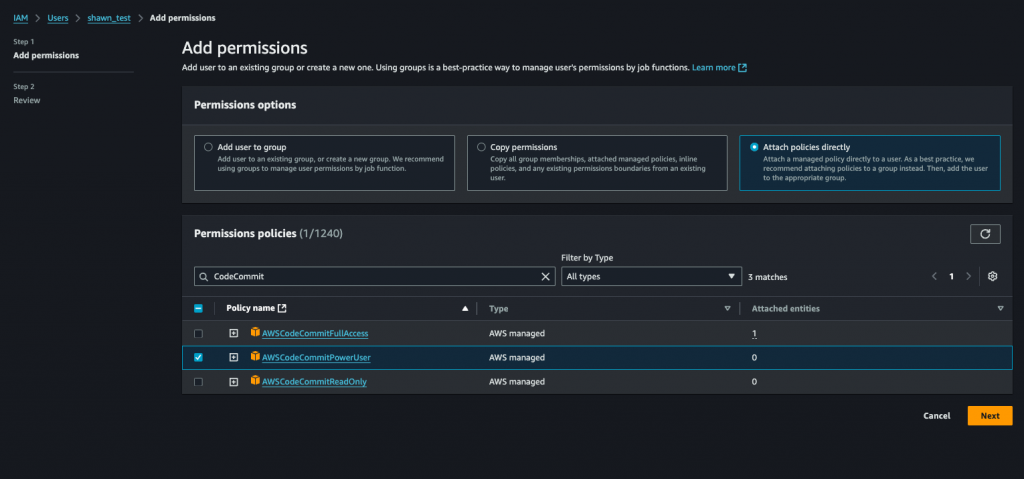Viewport: 1024px width, 479px height.
Task: Uncheck the AWSCodeCommitPowerUser policy checkbox
Action: pyautogui.click(x=198, y=357)
